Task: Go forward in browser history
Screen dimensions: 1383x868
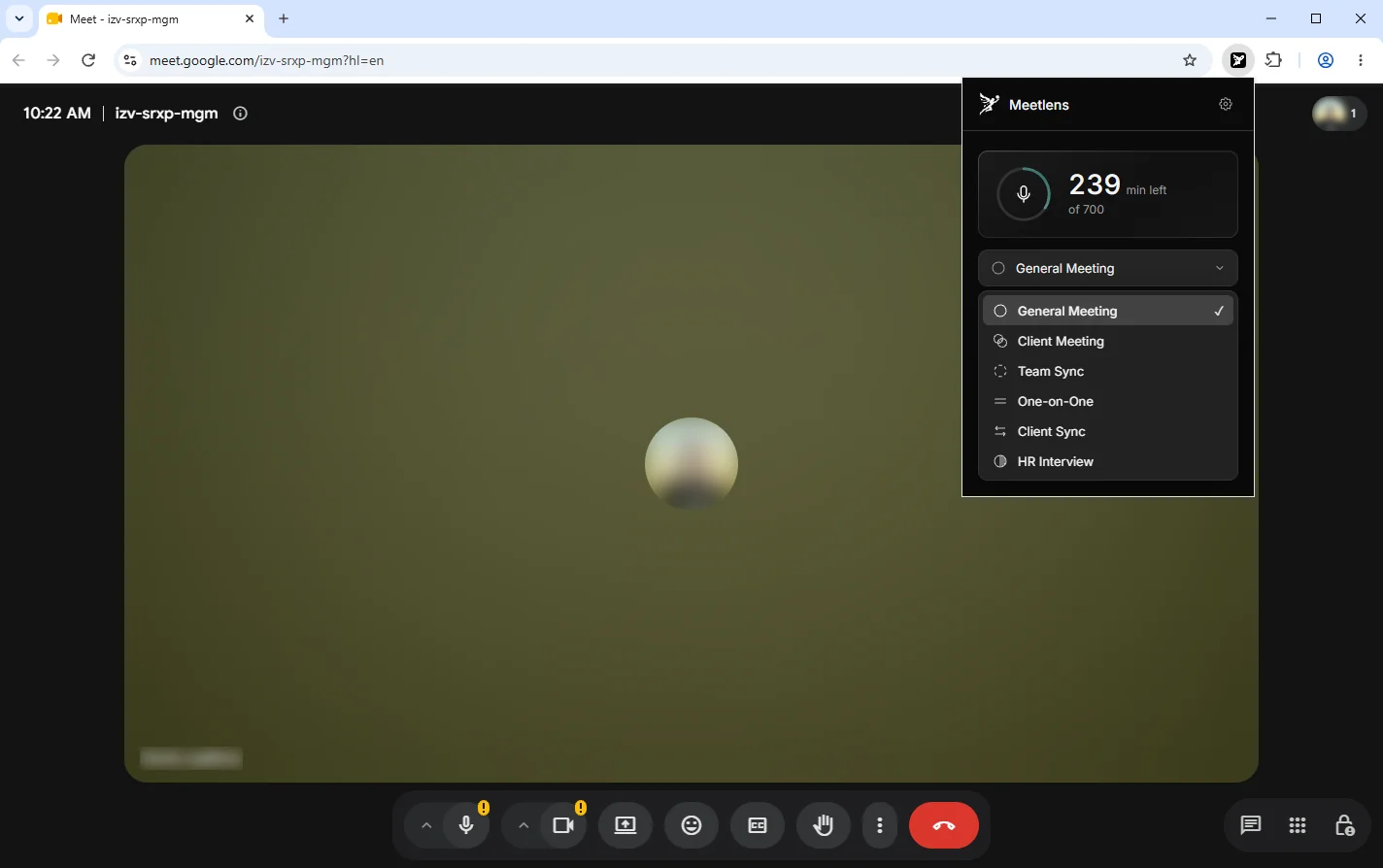Action: (x=53, y=60)
